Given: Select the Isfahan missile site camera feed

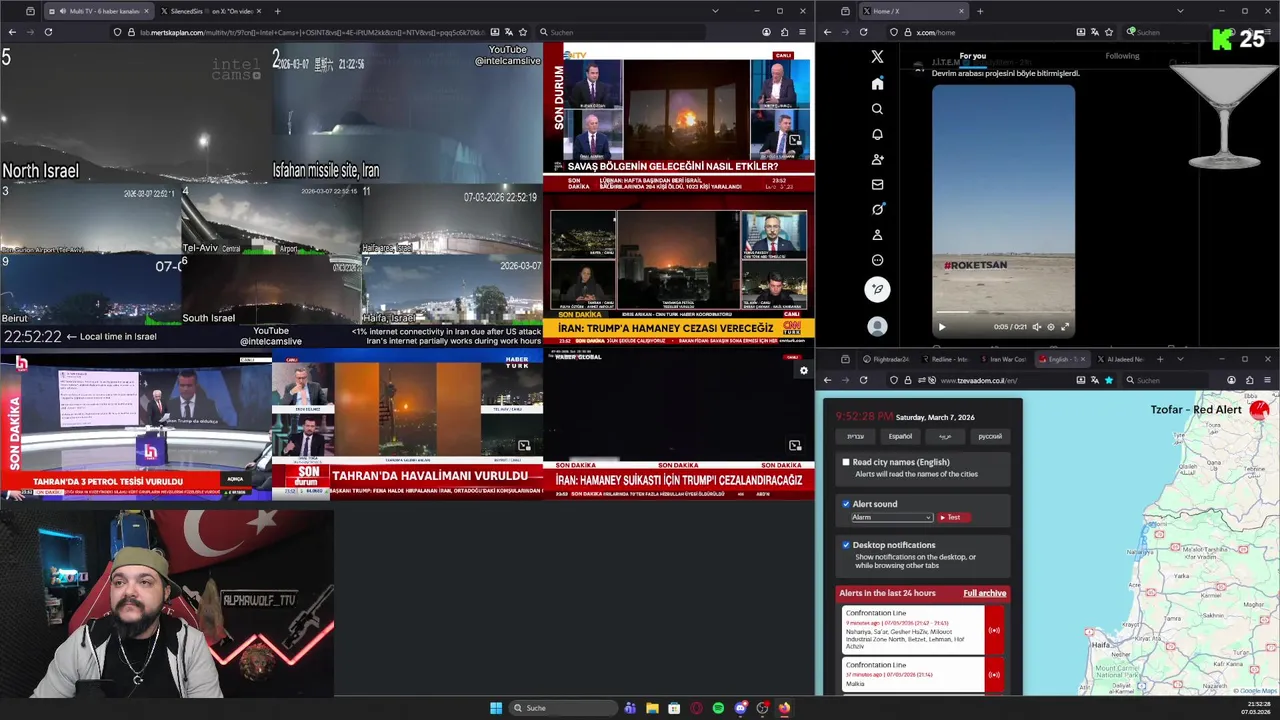Looking at the screenshot, I should [407, 113].
